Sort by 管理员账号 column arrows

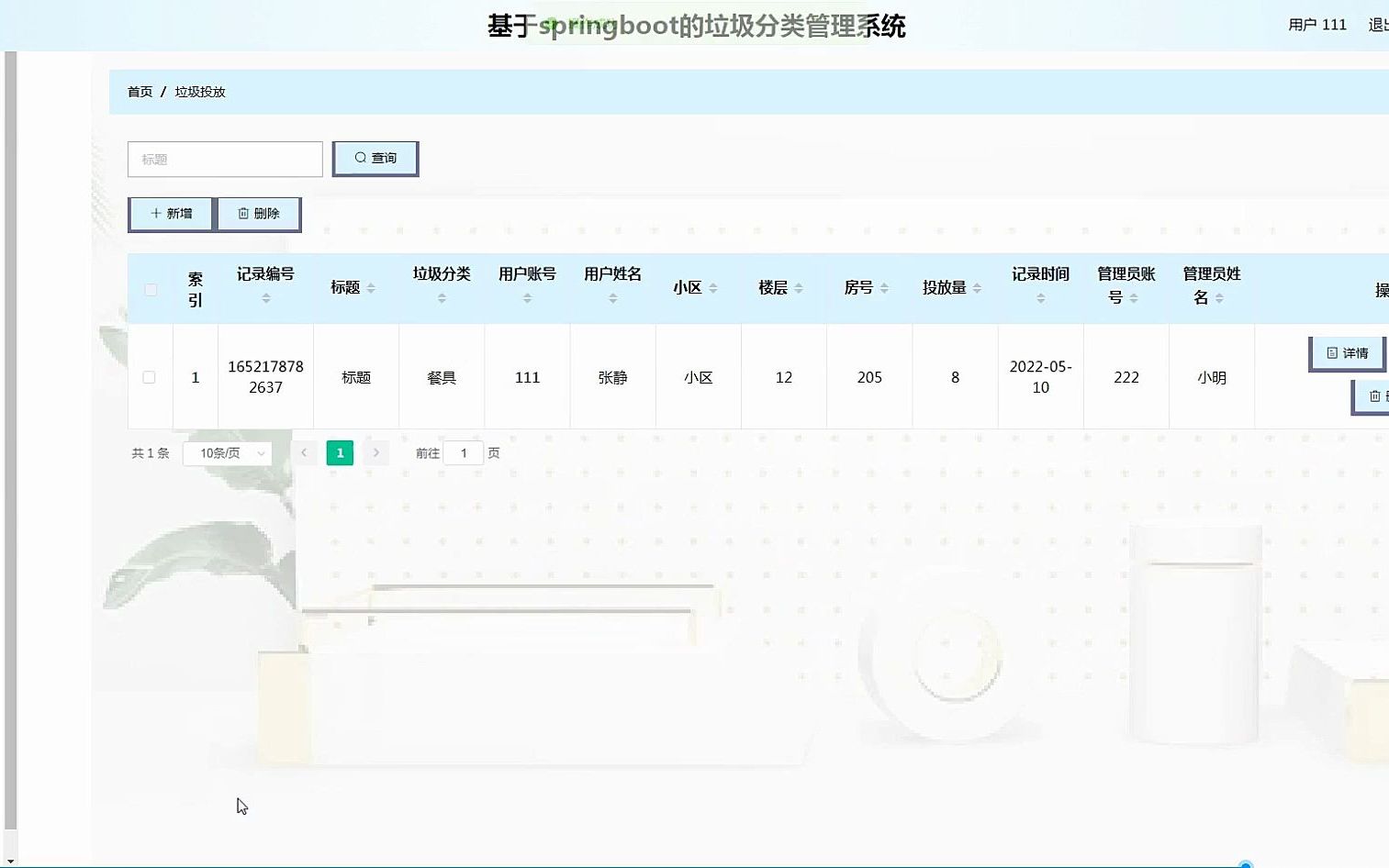click(x=1134, y=298)
